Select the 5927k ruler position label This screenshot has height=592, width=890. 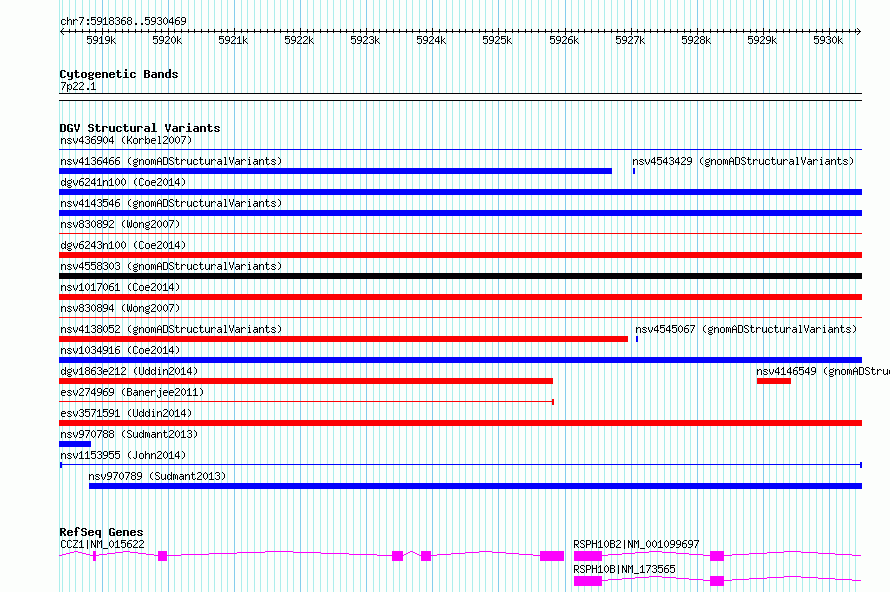(x=630, y=40)
